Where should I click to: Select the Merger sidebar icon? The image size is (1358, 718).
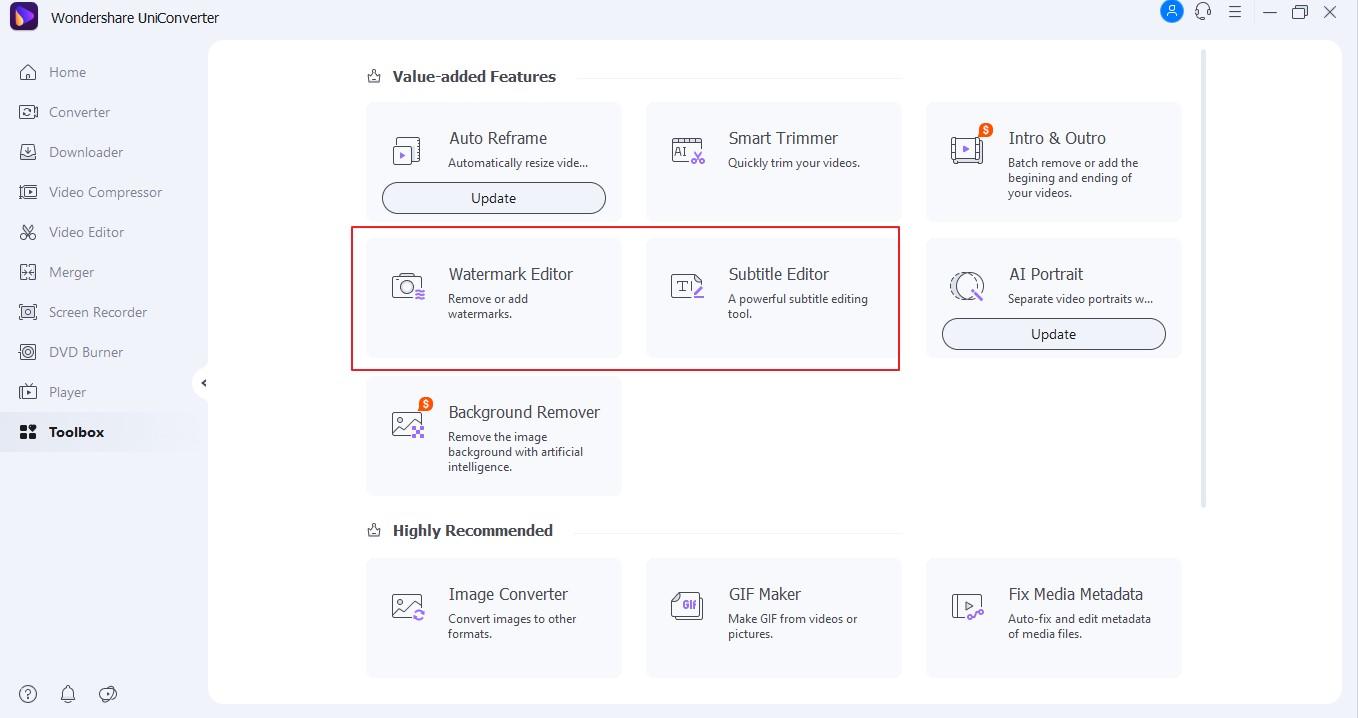coord(28,272)
